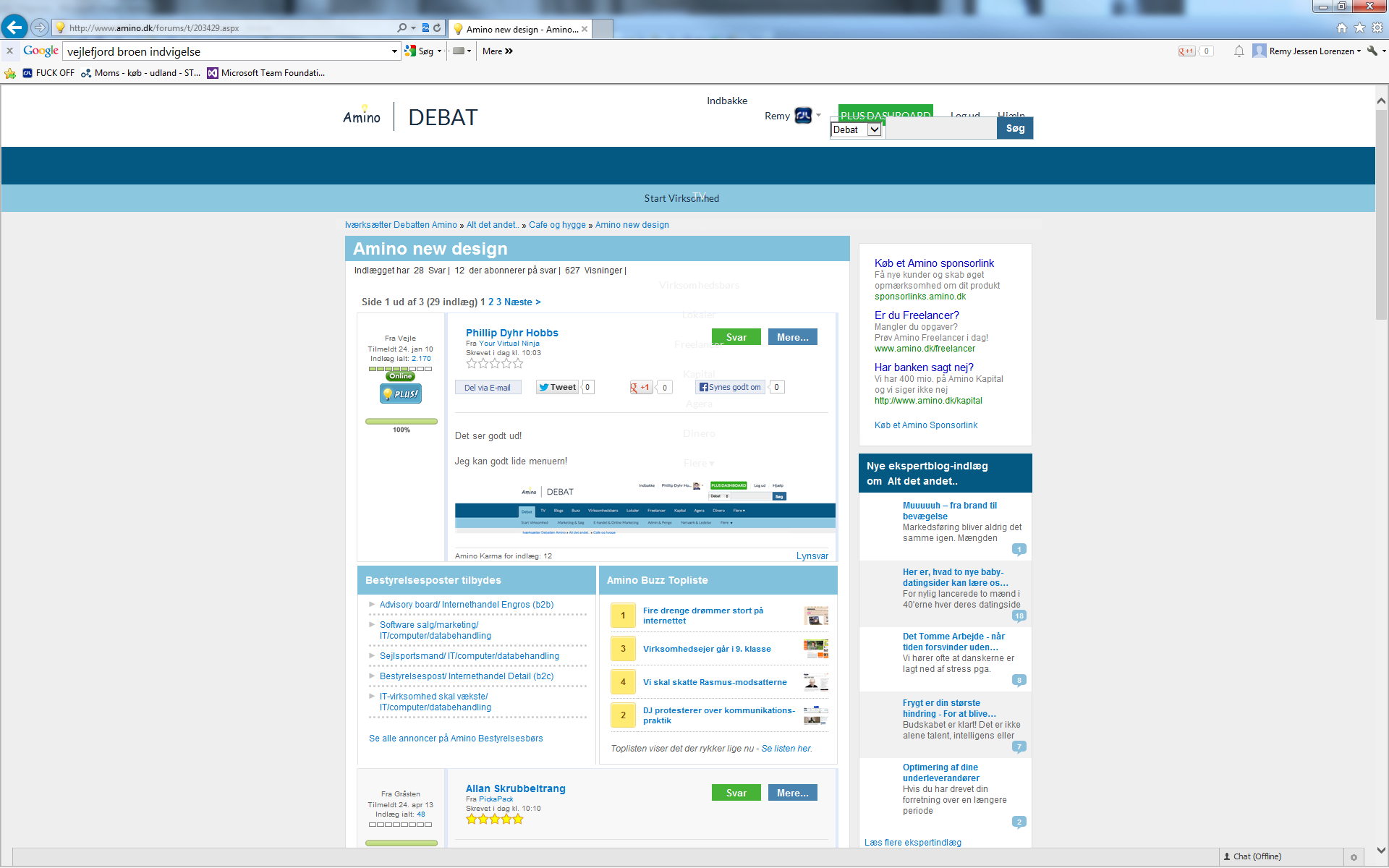
Task: Click the page vertical scrollbar thumb
Action: pos(1381,215)
